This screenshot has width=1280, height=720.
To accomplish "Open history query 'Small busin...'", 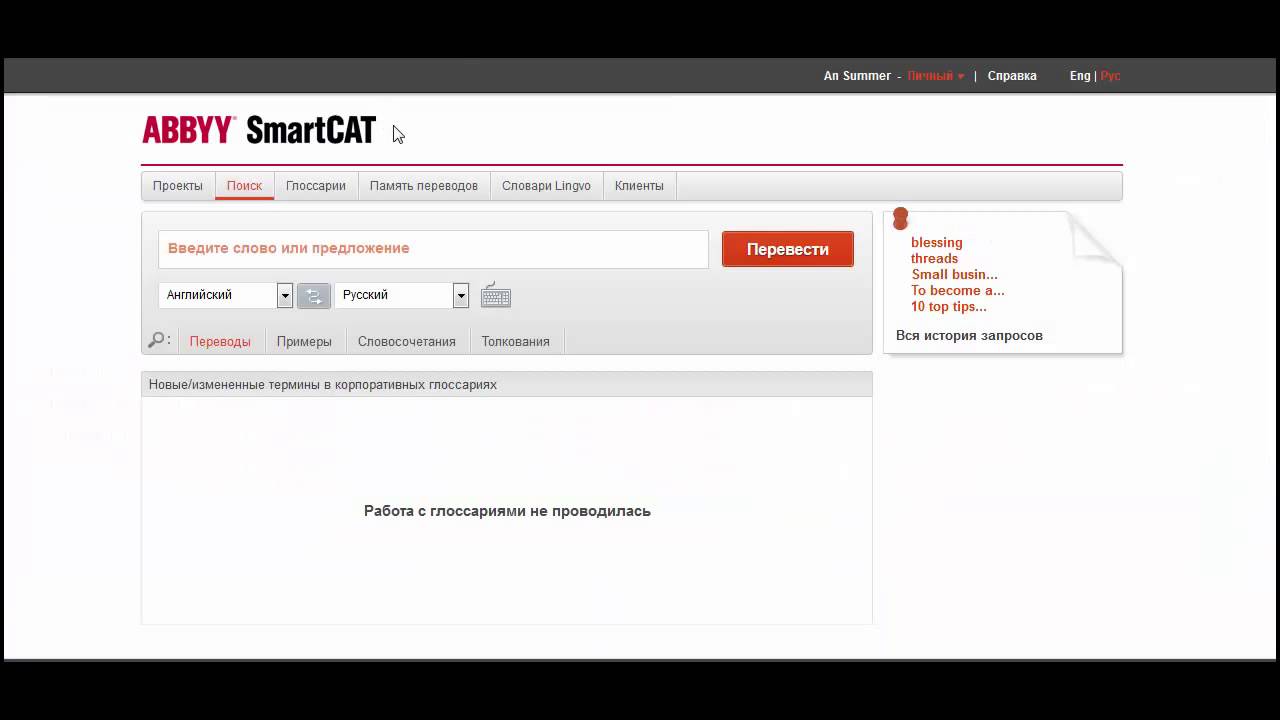I will click(x=954, y=275).
